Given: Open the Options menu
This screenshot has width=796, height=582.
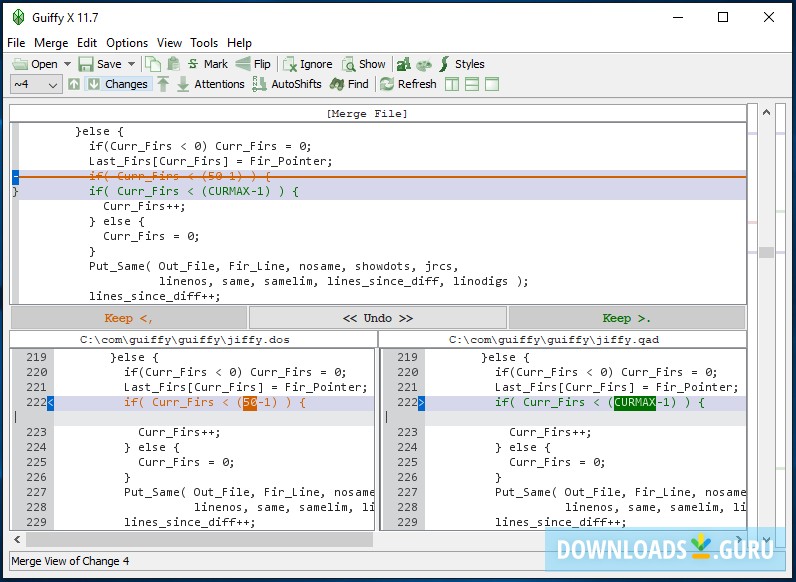Looking at the screenshot, I should pos(127,43).
